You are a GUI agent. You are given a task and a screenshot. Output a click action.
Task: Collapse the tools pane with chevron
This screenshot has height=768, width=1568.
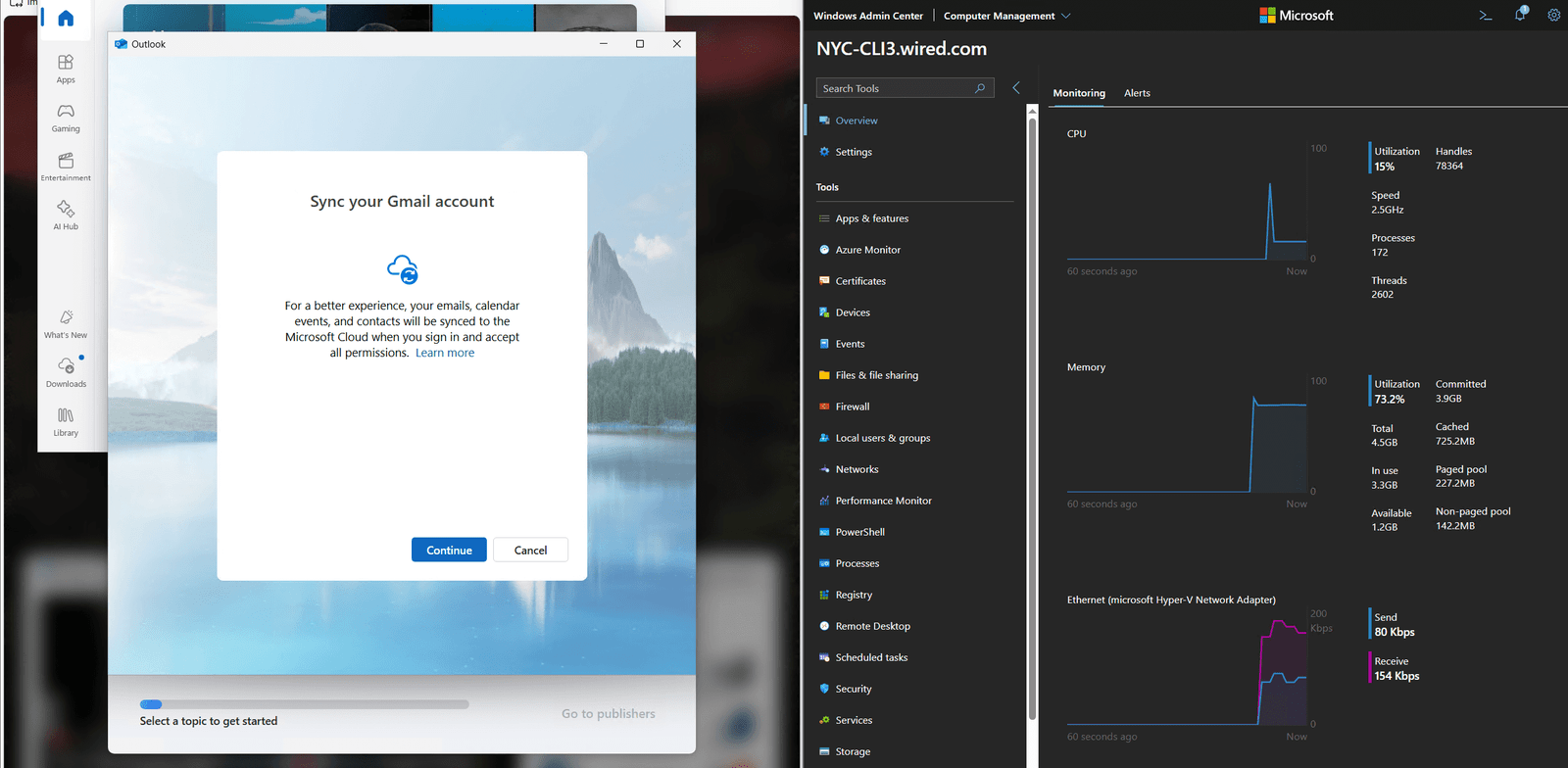click(x=1016, y=88)
